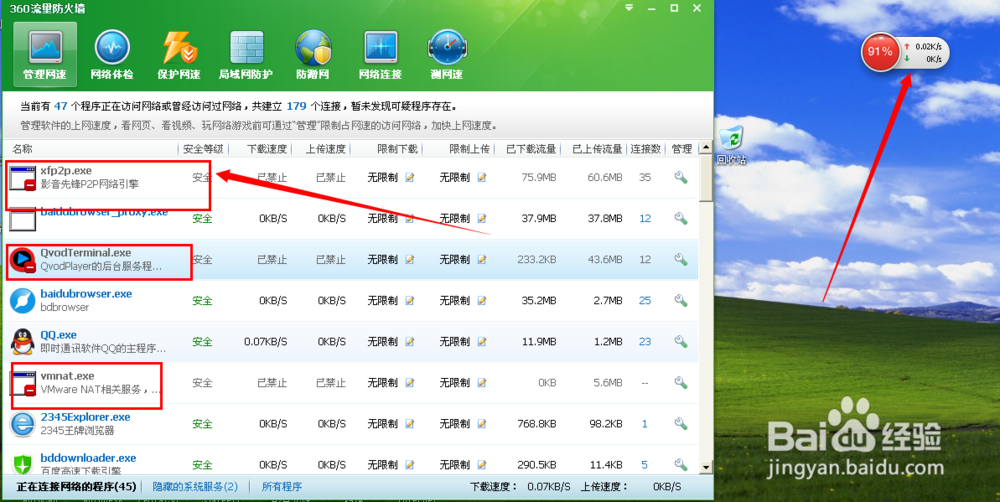Open connection count 23 for QQ.exe
This screenshot has height=502, width=1000.
(645, 342)
